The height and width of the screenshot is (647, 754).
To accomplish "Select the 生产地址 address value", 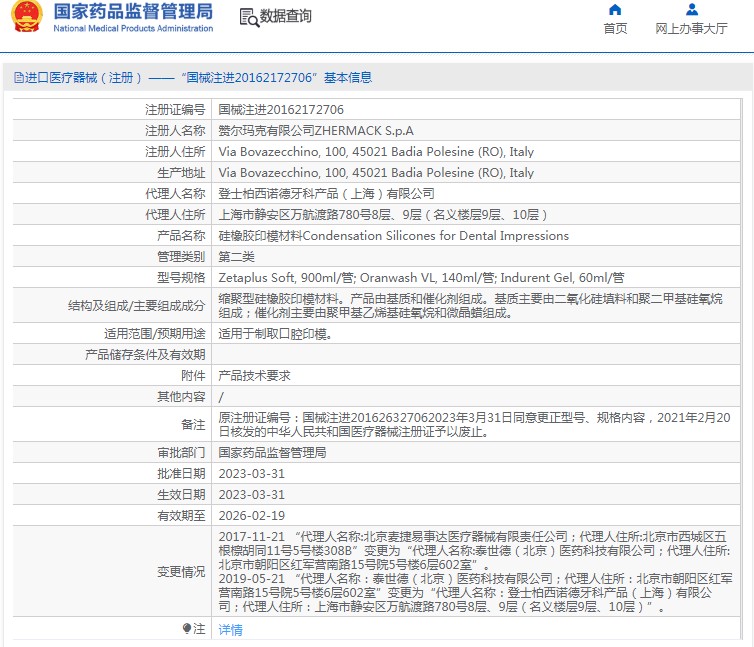I will point(376,173).
